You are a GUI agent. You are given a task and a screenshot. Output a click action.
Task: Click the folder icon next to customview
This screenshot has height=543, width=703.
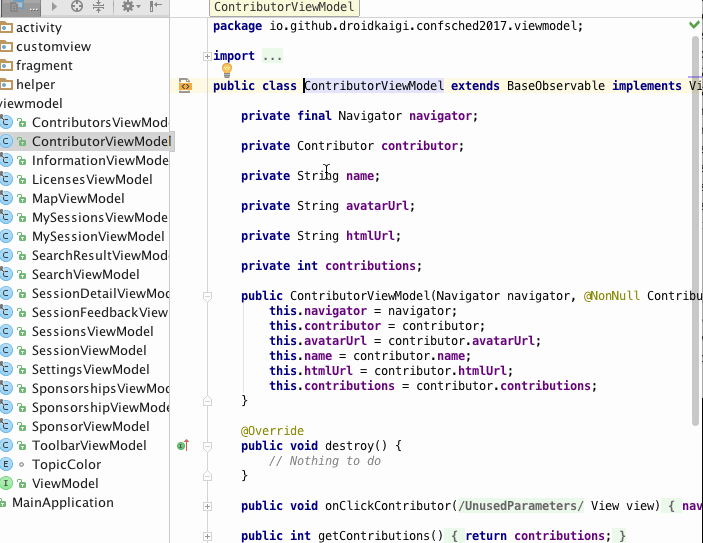pyautogui.click(x=6, y=47)
